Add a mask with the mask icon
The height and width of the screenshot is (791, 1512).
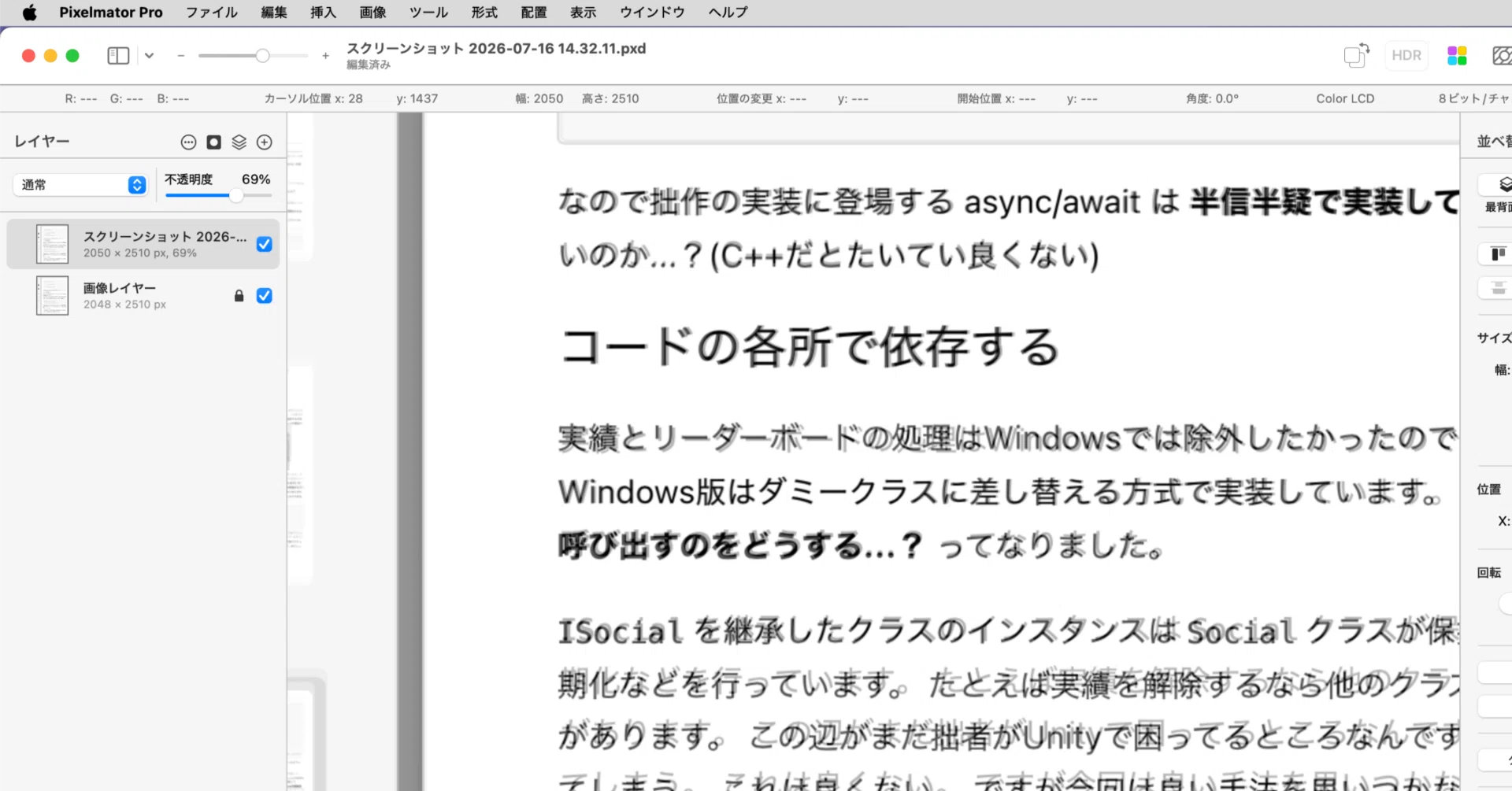pyautogui.click(x=213, y=142)
